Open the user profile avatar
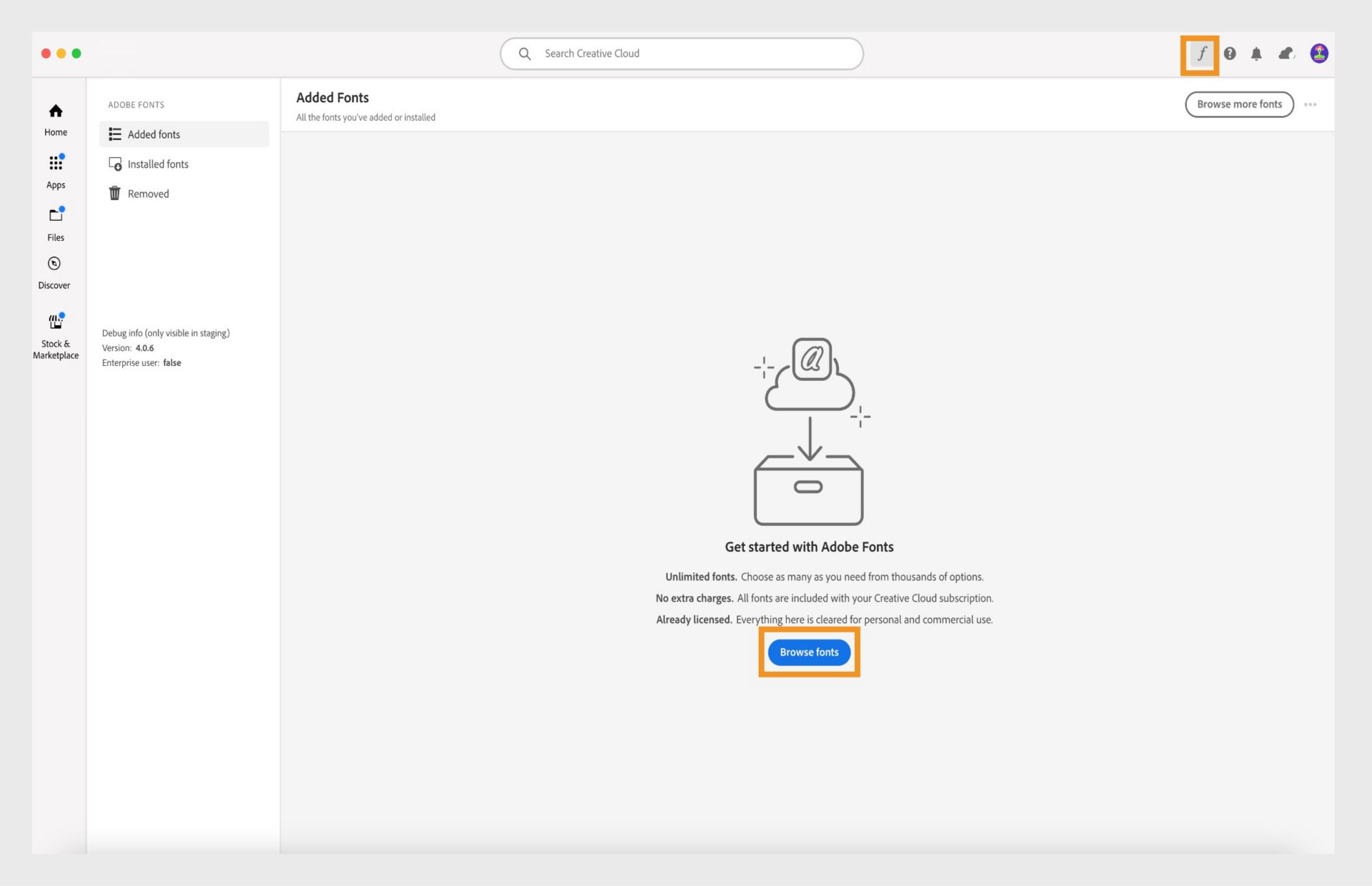 pyautogui.click(x=1318, y=54)
